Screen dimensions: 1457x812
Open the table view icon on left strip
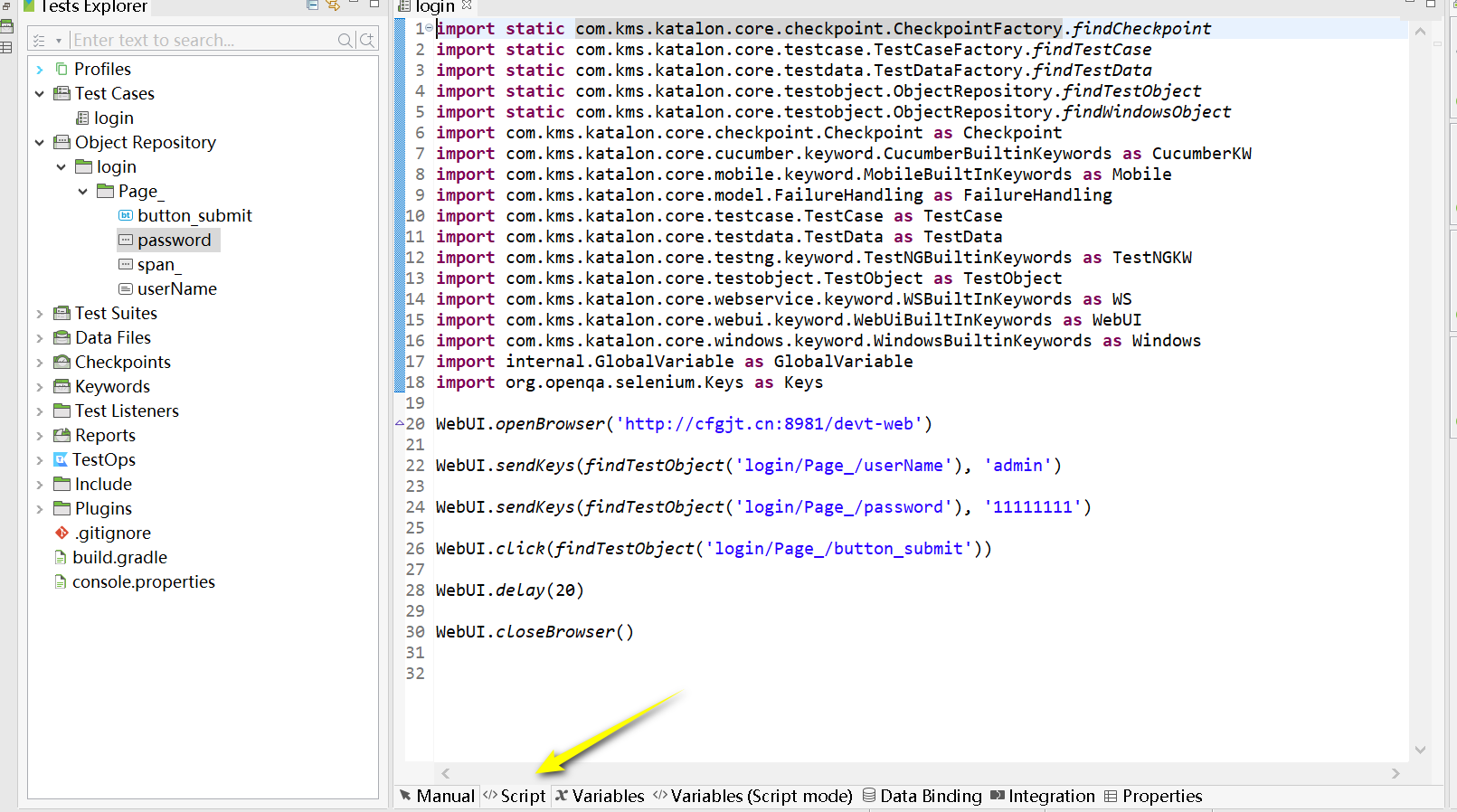coord(6,47)
